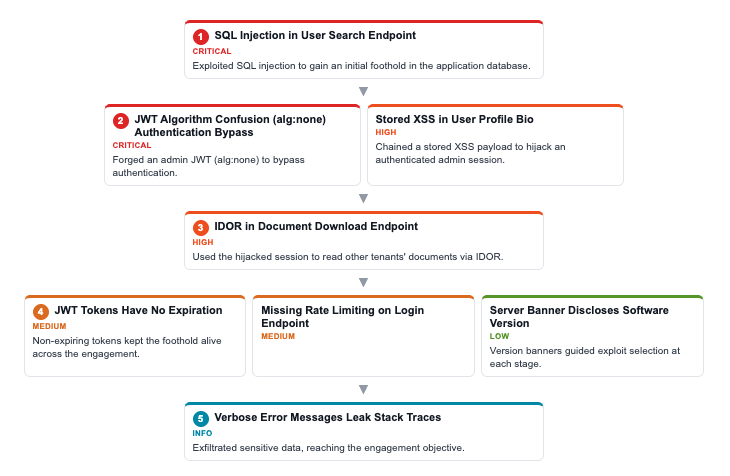
Task: Click the step 4 number badge
Action: pyautogui.click(x=41, y=312)
